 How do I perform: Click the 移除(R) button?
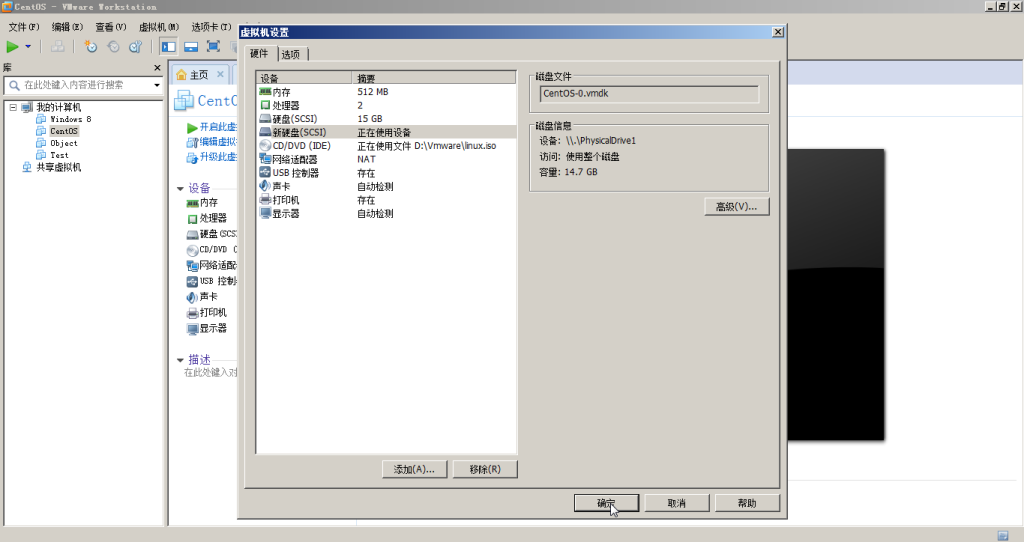(485, 469)
